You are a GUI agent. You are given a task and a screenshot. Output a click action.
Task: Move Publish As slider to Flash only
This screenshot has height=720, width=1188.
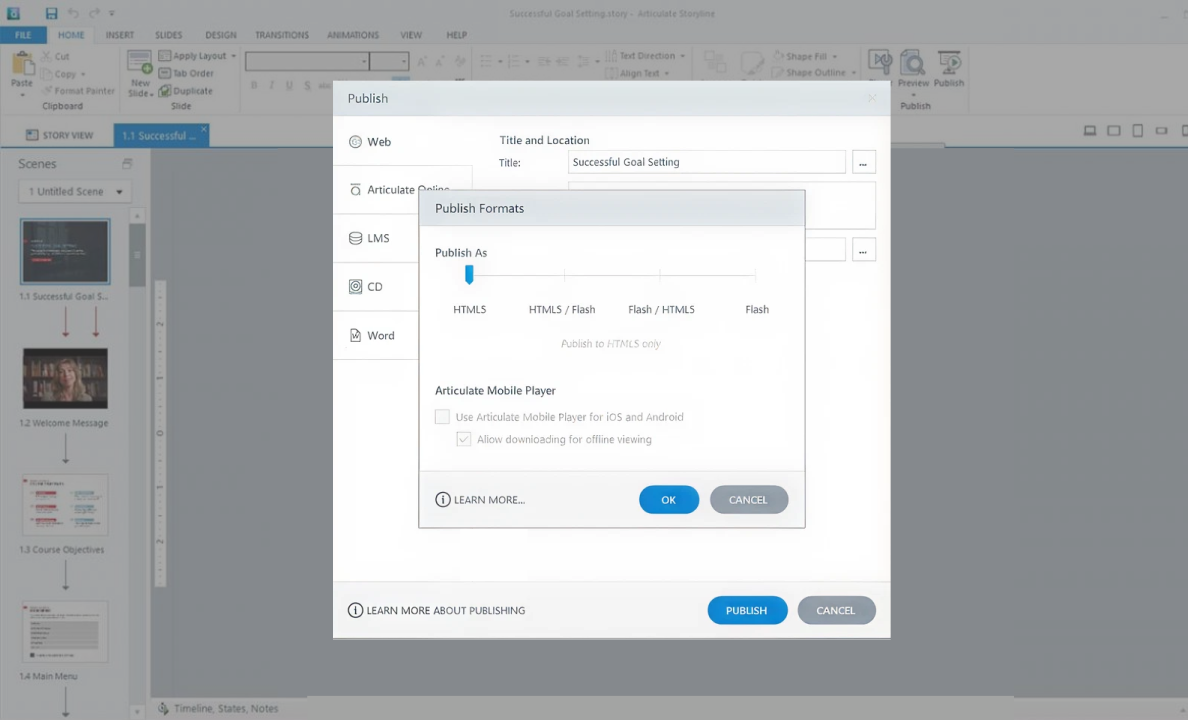tap(757, 276)
